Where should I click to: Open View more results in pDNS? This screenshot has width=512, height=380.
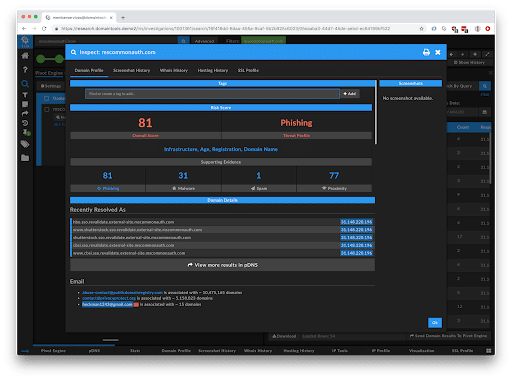click(x=223, y=265)
